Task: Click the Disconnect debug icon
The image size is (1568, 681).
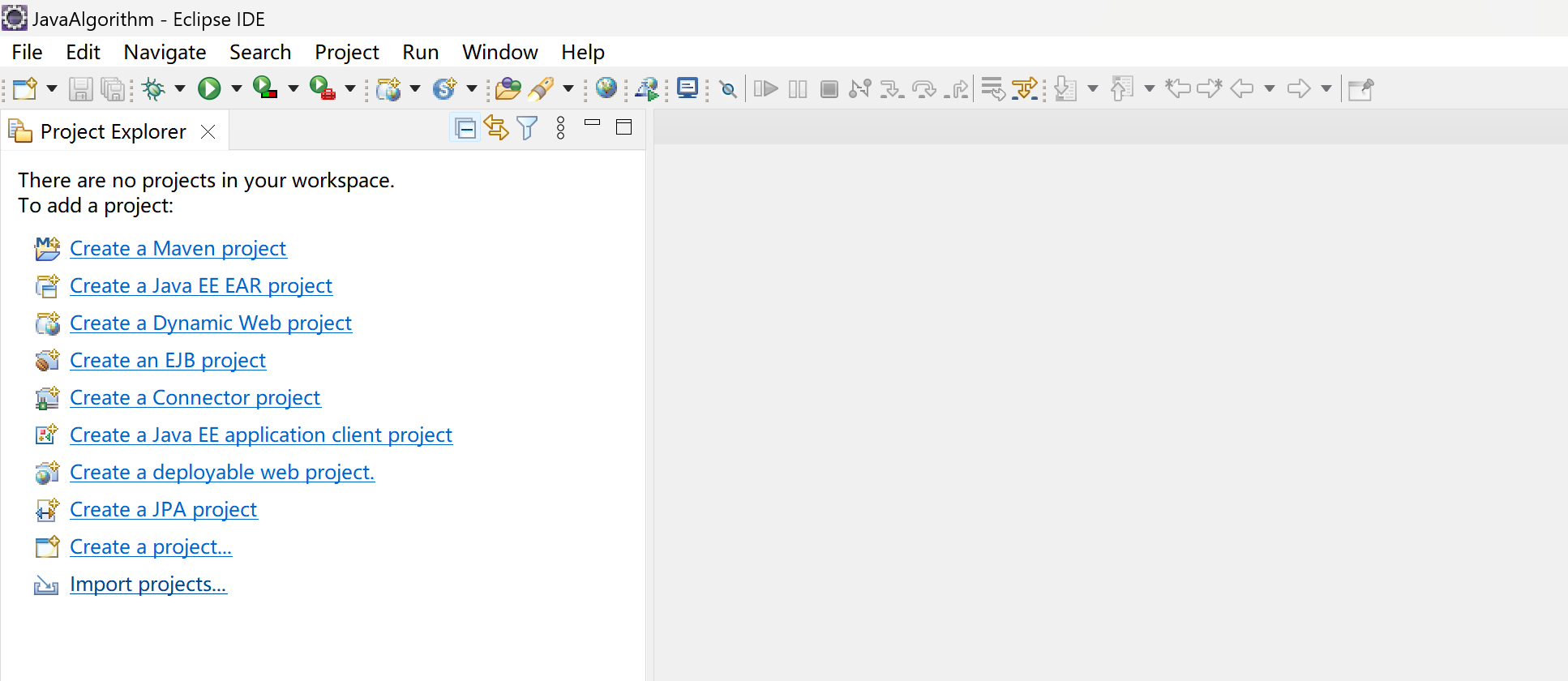Action: [860, 88]
